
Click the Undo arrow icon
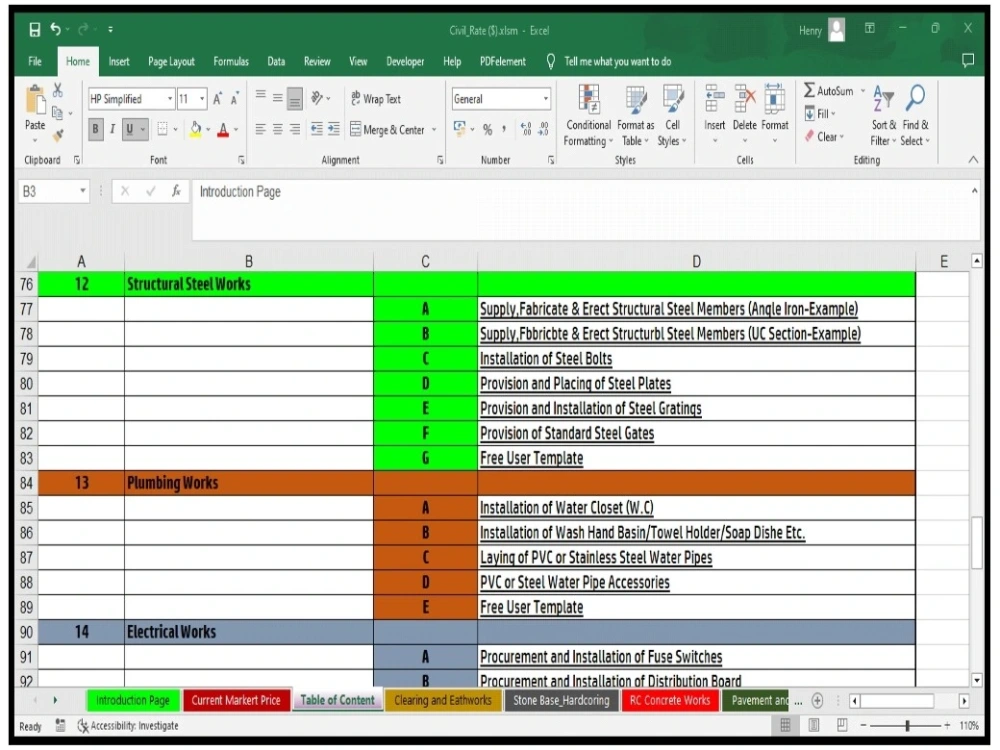55,29
